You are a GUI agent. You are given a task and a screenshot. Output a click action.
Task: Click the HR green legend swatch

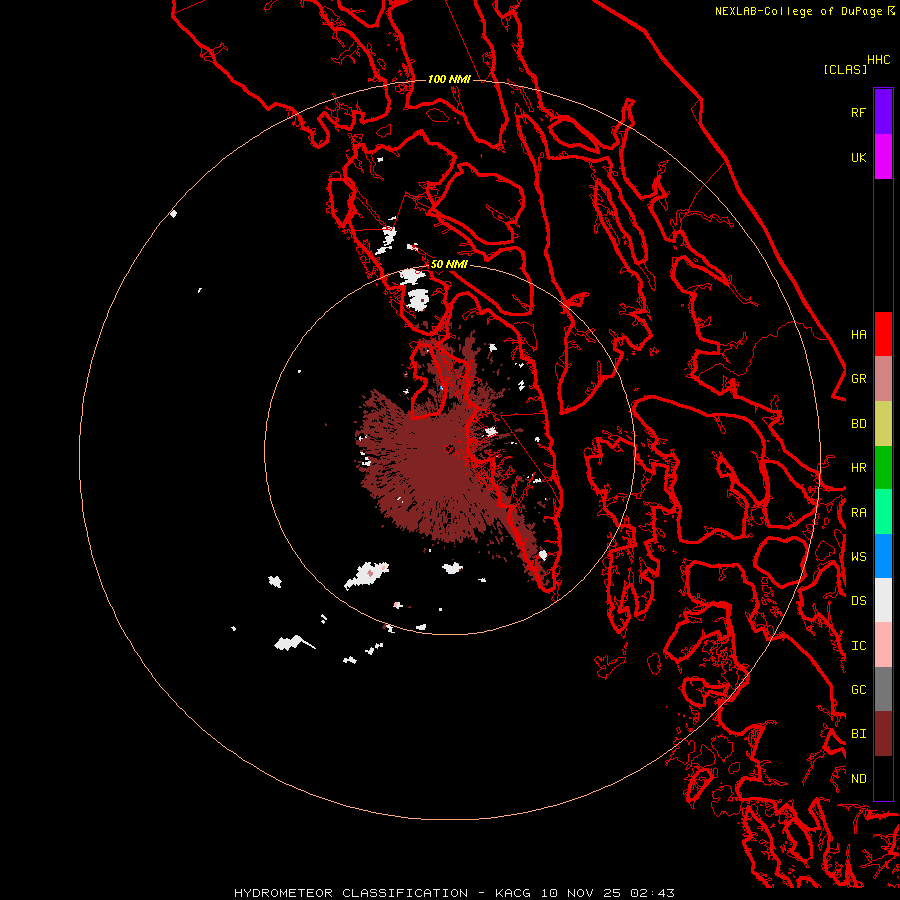[883, 467]
